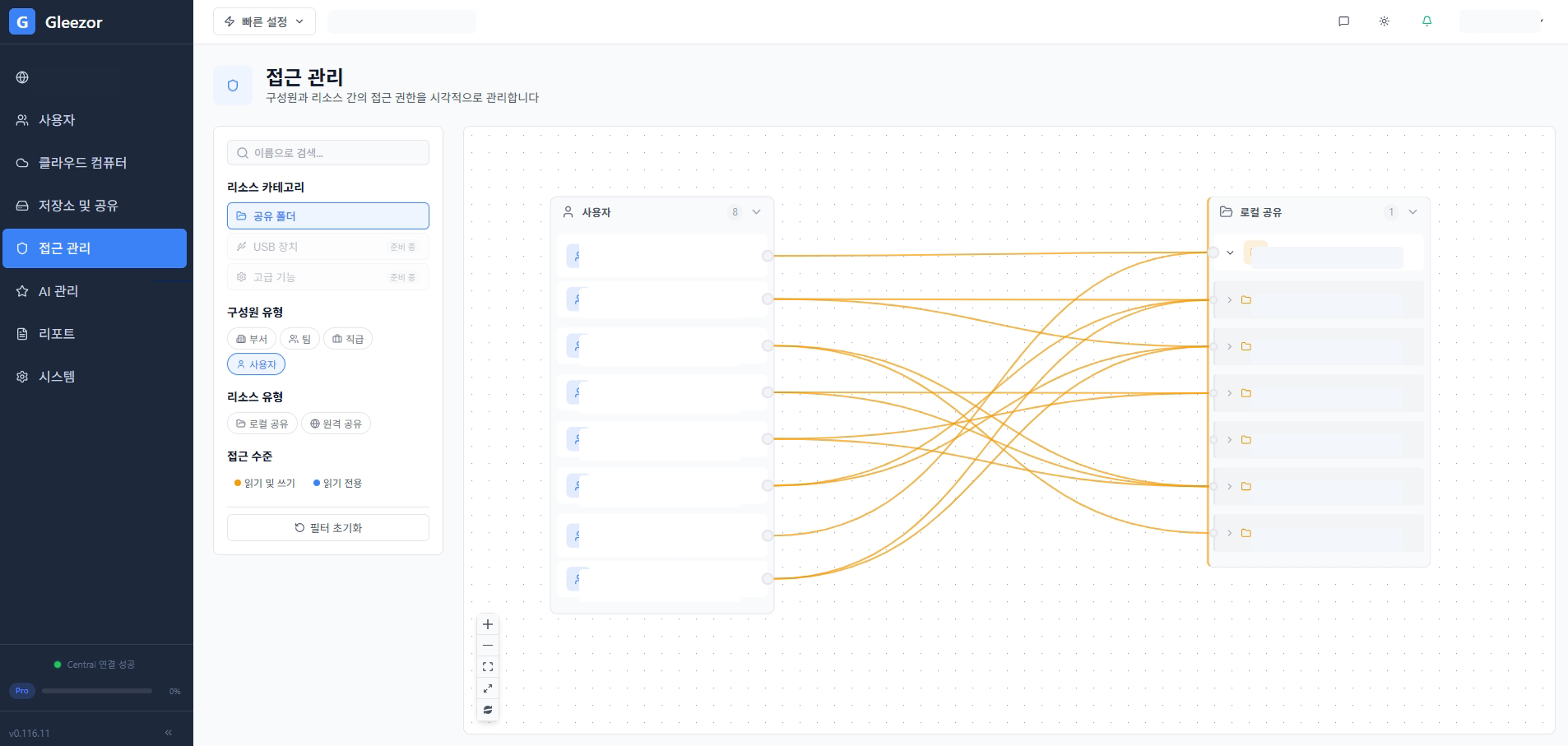Toggle 읽기 및 쓰기 access level

[265, 483]
